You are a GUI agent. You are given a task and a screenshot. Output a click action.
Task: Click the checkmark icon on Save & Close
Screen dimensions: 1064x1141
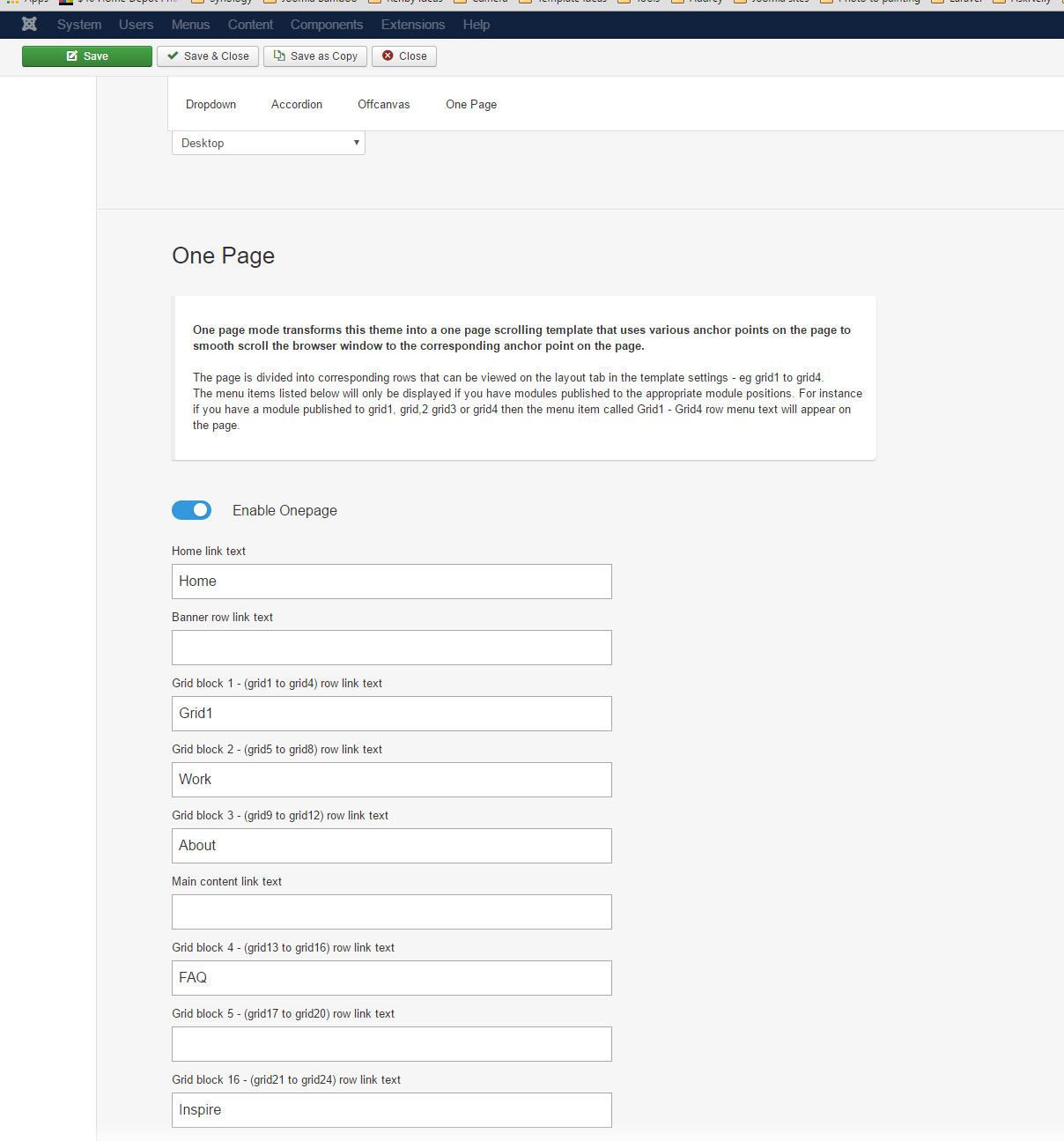coord(173,56)
